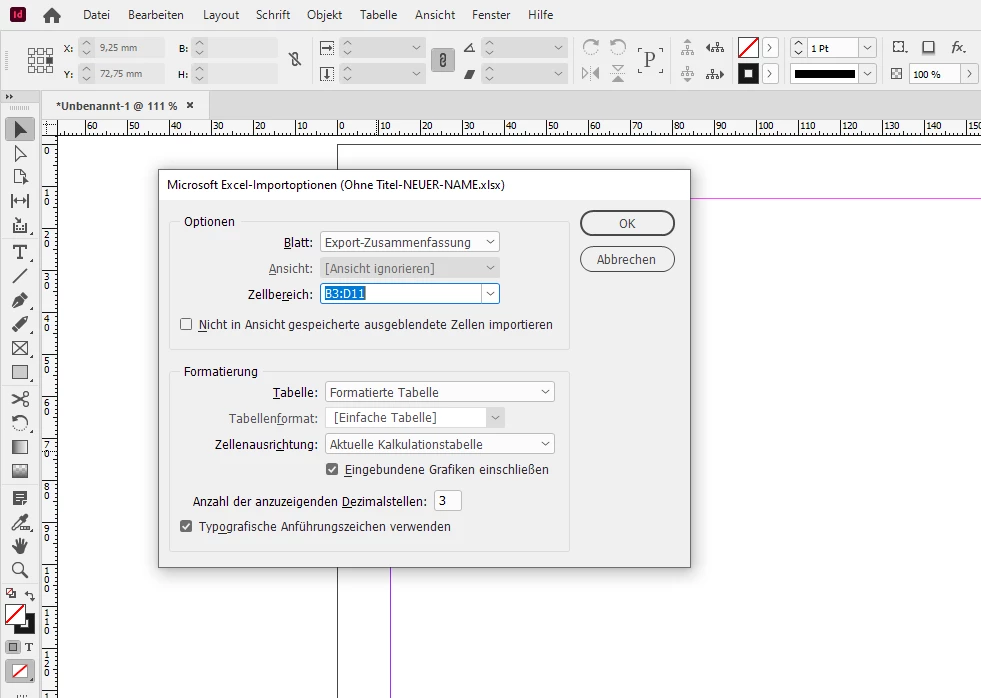The height and width of the screenshot is (698, 981).
Task: Uncheck Typografische Anführungszeichen verwenden
Action: point(186,526)
